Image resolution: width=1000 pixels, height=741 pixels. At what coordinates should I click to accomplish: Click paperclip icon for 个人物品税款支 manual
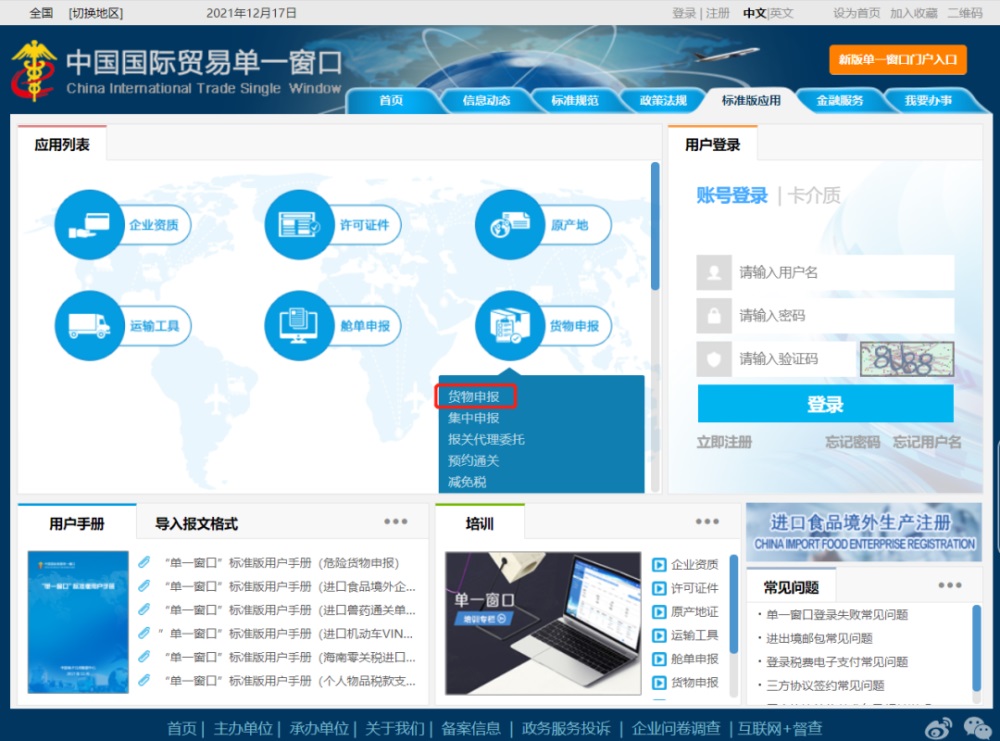point(145,680)
